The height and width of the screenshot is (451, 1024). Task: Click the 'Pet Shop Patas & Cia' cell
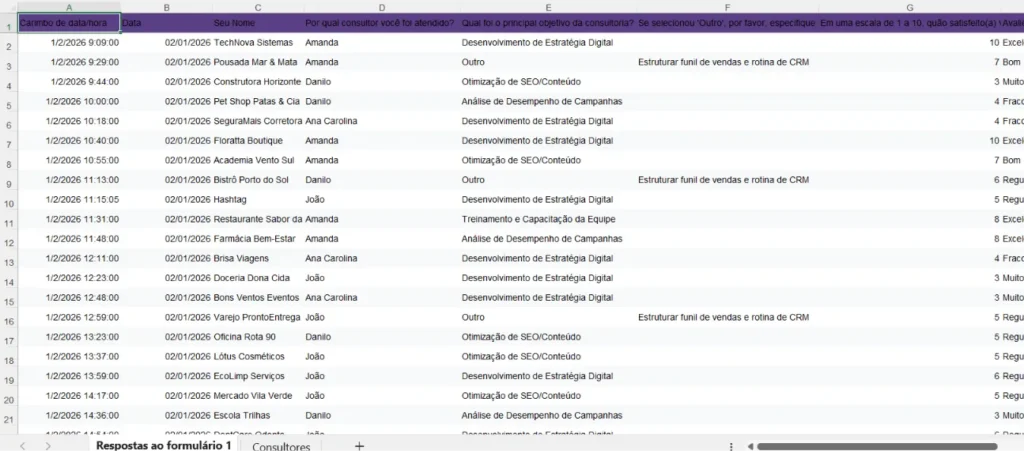[x=257, y=101]
